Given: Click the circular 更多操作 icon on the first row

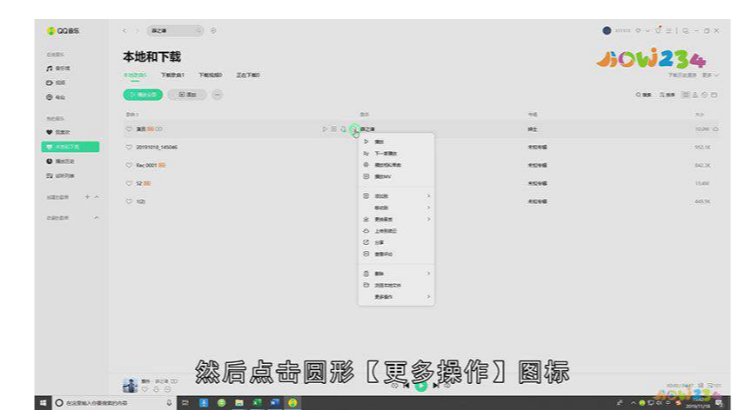Looking at the screenshot, I should coord(354,129).
